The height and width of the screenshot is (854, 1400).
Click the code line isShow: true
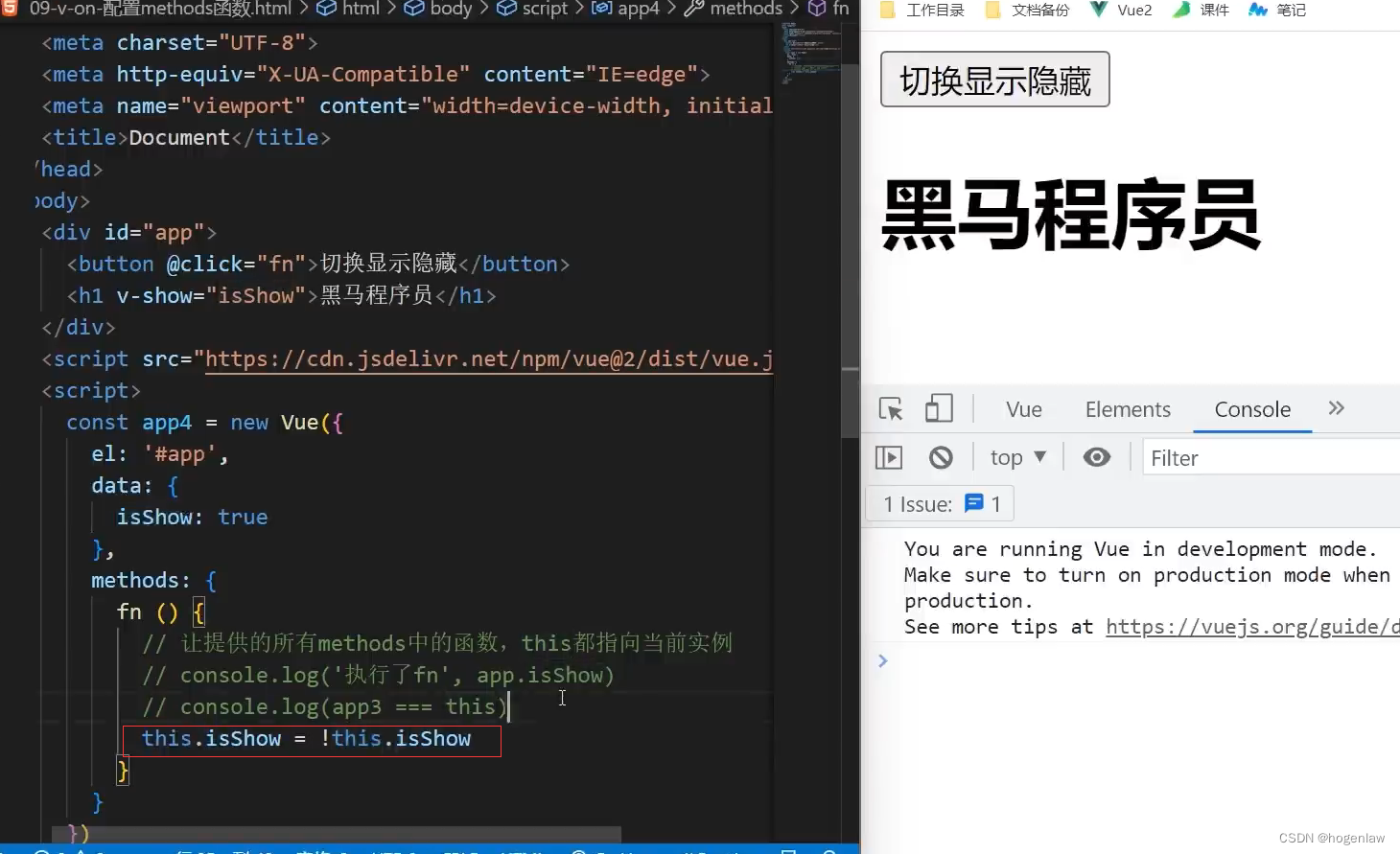point(192,518)
